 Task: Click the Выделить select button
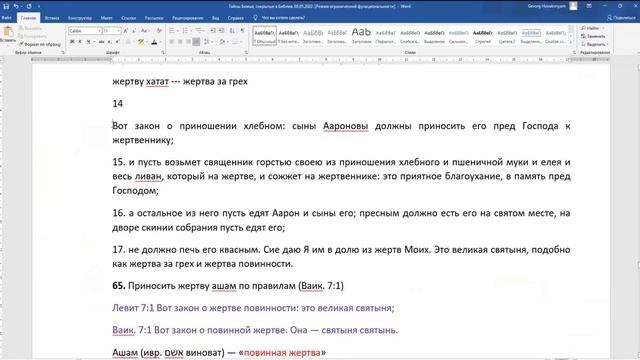tap(594, 44)
